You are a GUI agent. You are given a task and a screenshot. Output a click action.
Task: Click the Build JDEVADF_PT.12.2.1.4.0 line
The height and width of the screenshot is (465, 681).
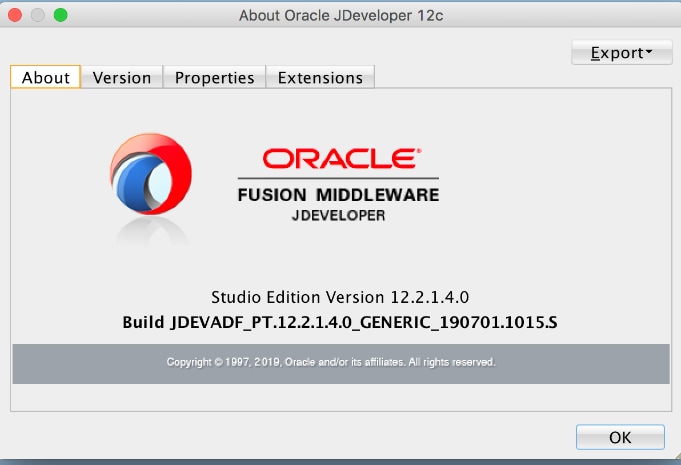[340, 323]
